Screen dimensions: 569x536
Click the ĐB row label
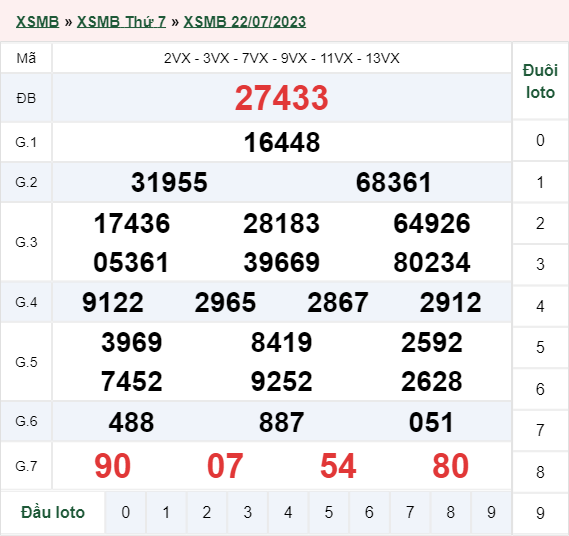pyautogui.click(x=26, y=98)
